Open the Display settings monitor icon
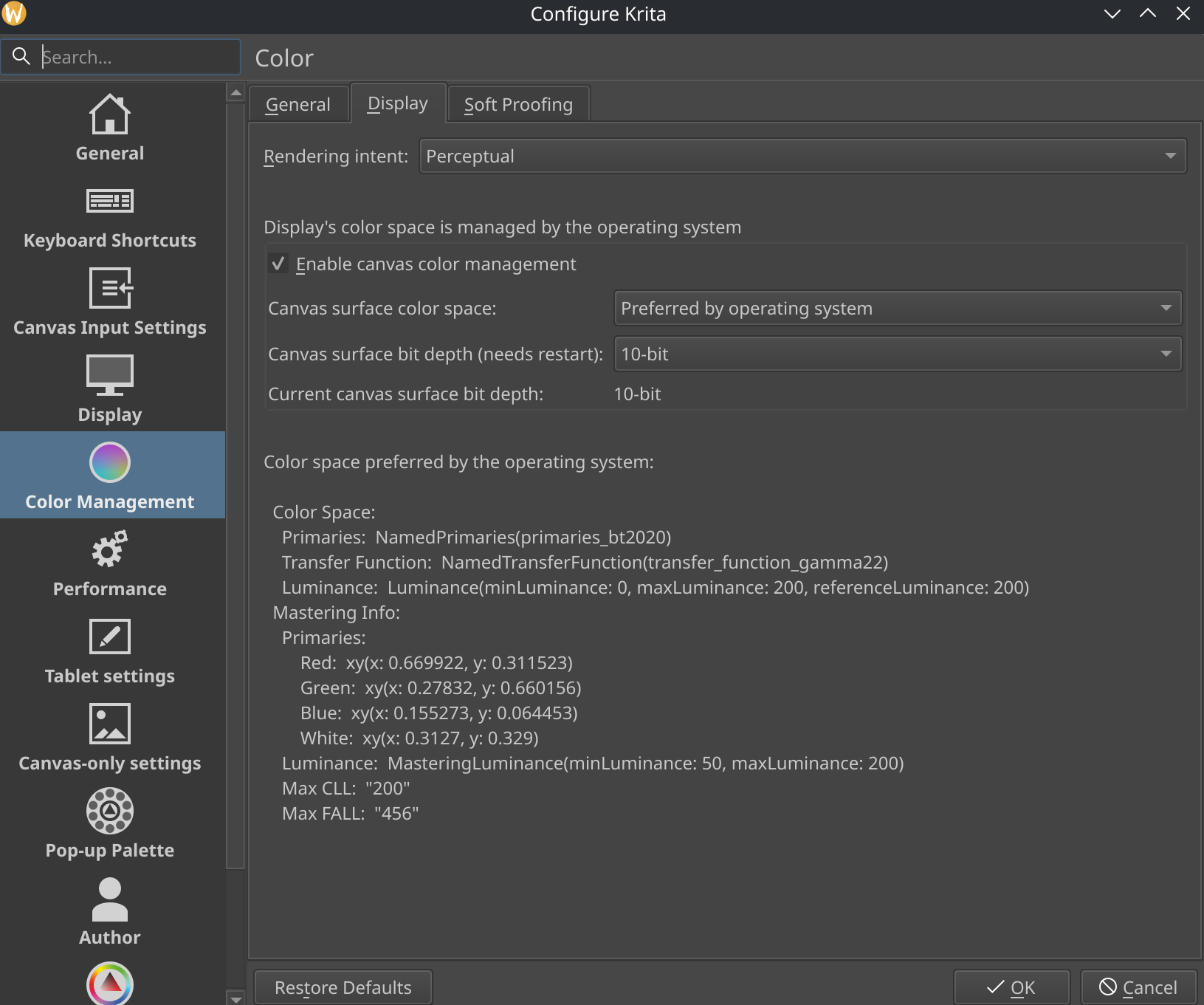 [110, 374]
